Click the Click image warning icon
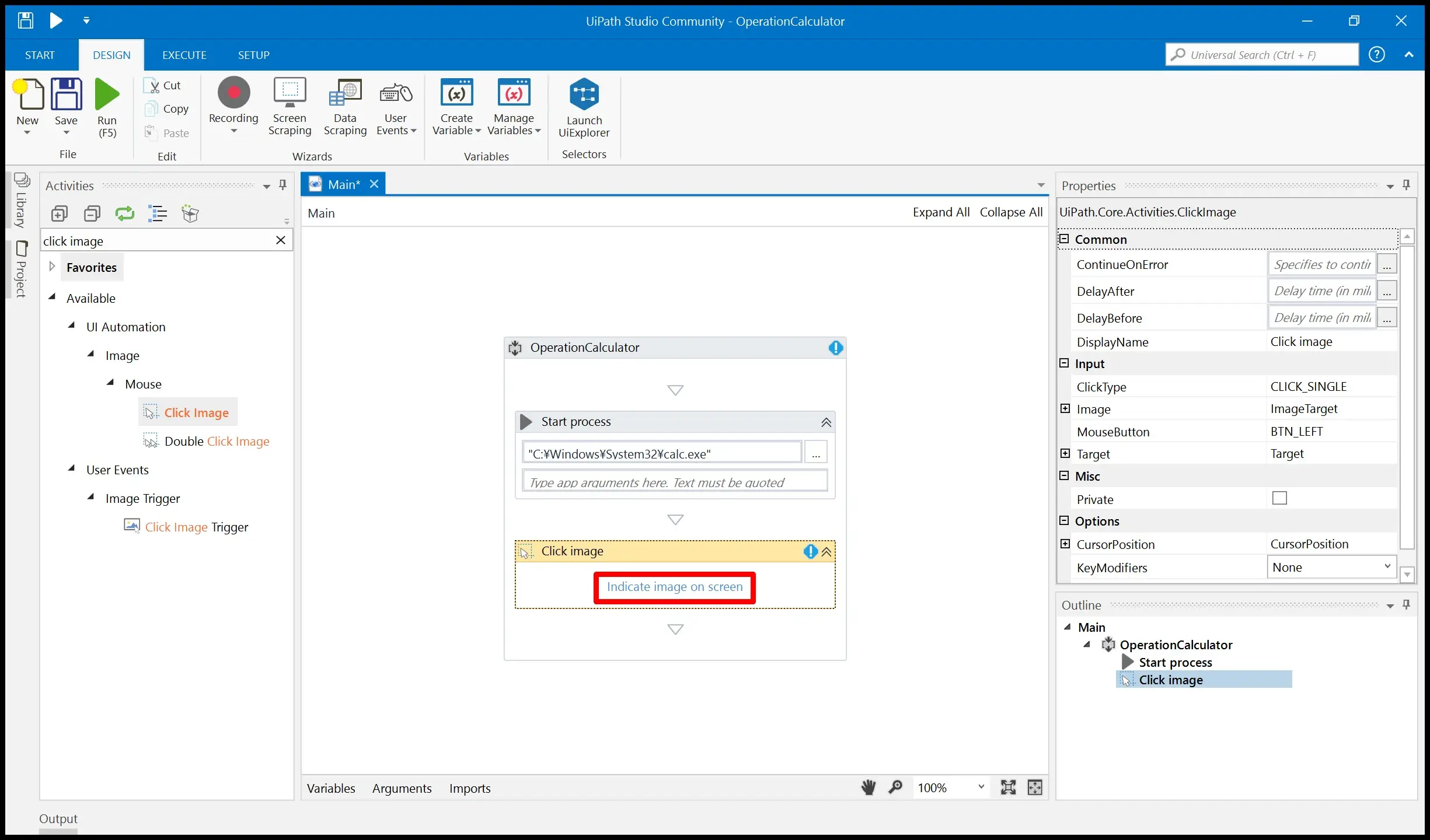The width and height of the screenshot is (1430, 840). [x=810, y=551]
